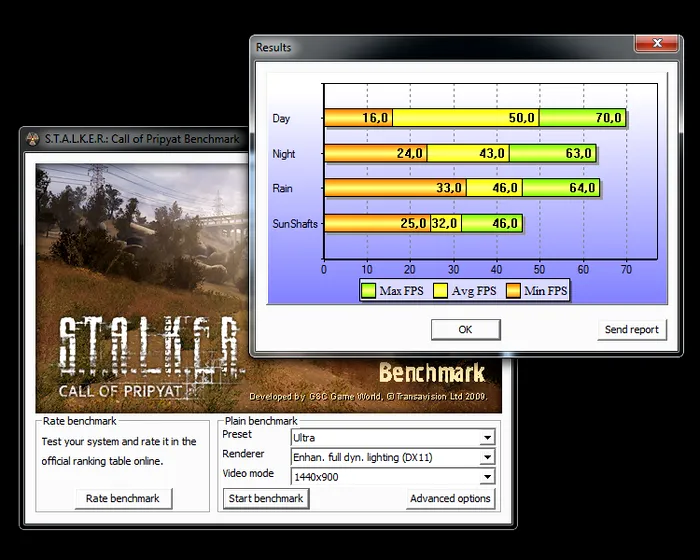The width and height of the screenshot is (700, 560).
Task: Click the Day 50,0 avg FPS bar
Action: [466, 118]
